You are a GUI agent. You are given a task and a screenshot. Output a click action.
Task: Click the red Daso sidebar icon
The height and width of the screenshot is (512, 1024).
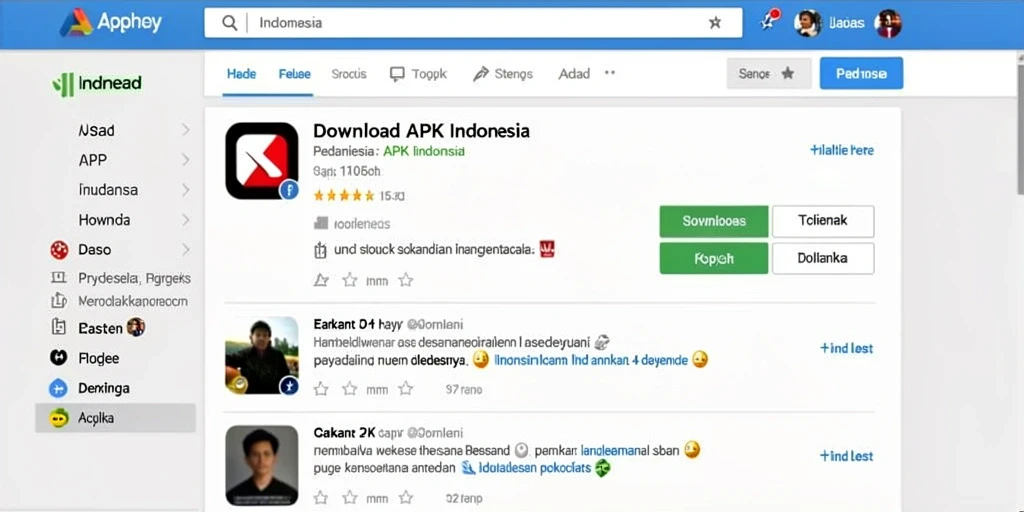coord(59,249)
